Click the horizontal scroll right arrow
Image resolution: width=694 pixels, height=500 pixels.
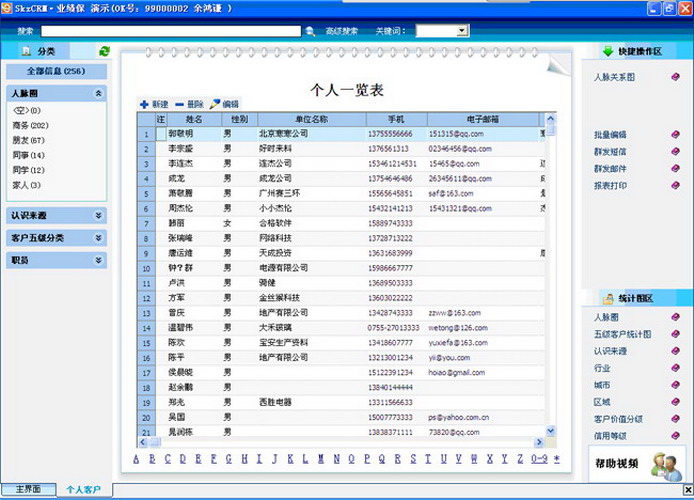[539, 442]
